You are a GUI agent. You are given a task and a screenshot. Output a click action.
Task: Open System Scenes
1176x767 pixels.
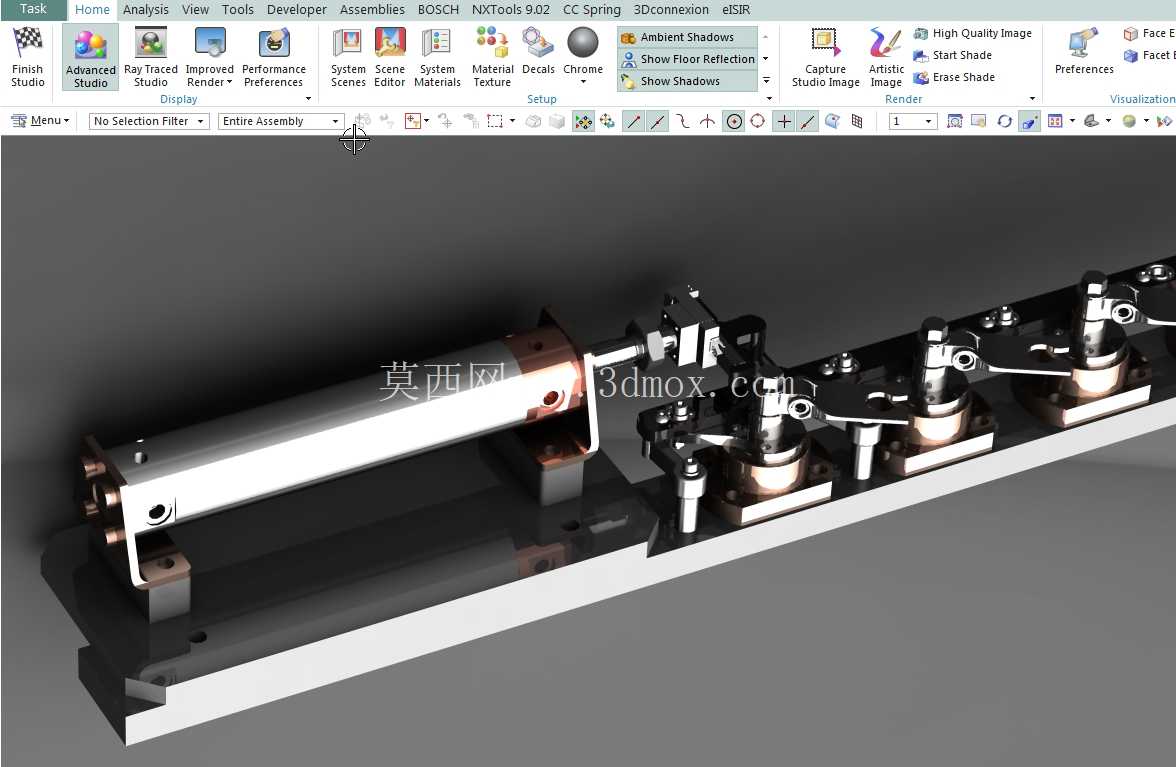(x=348, y=57)
